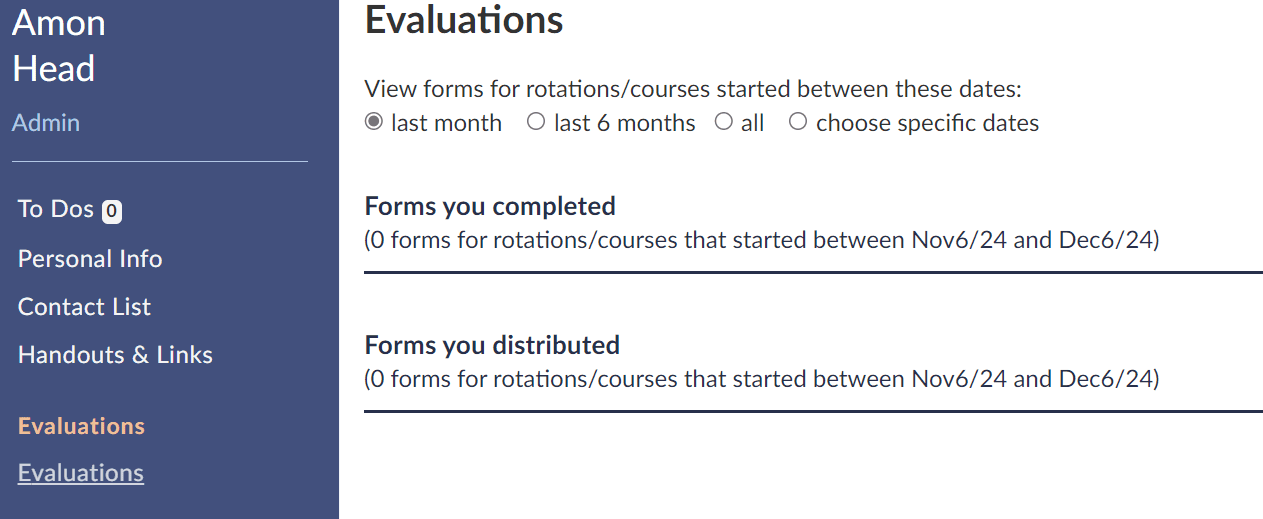Select the "all" date range radio button
Viewport: 1263px width, 519px height.
tap(724, 122)
